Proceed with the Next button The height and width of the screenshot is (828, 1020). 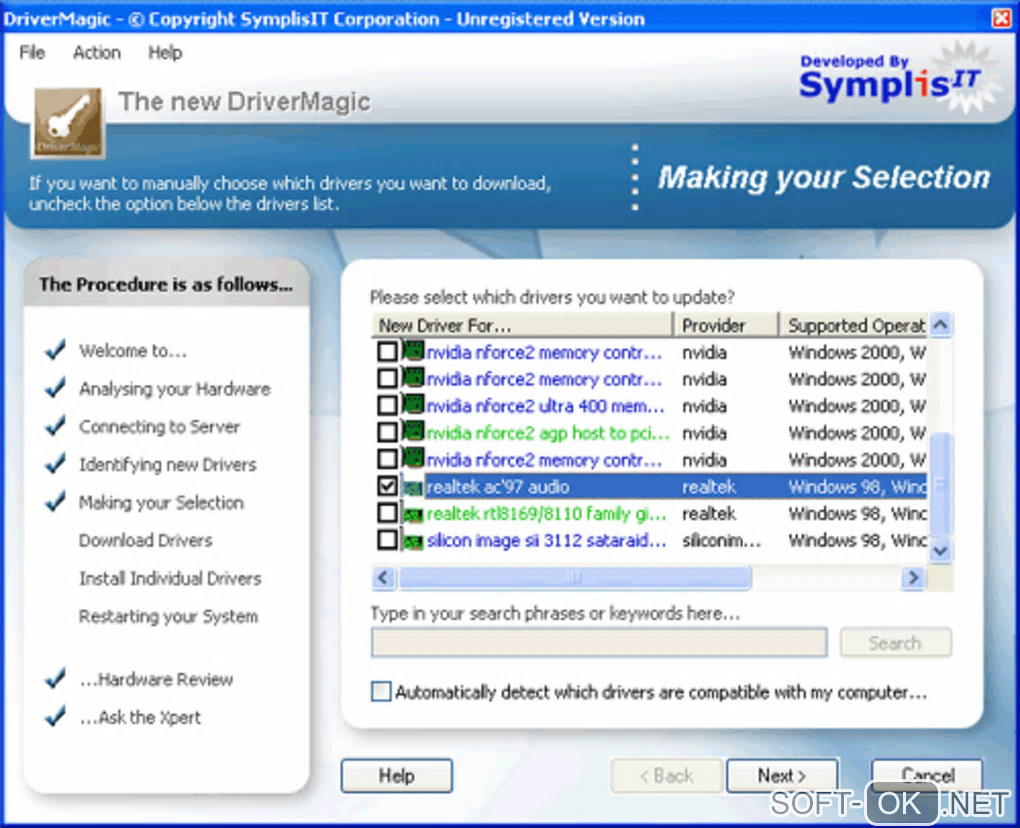click(x=782, y=775)
